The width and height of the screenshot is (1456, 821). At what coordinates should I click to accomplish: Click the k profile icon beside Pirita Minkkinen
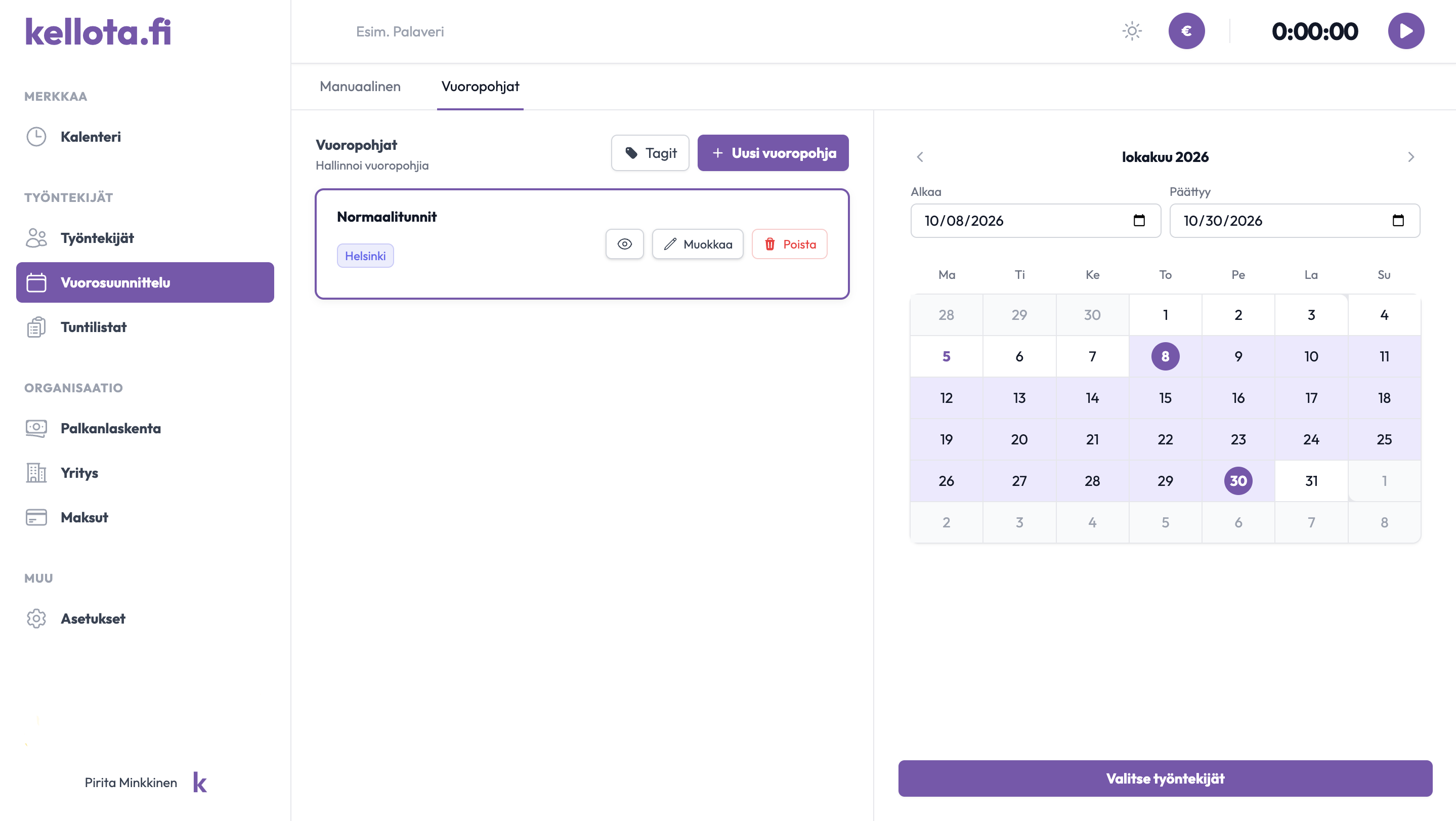[200, 783]
